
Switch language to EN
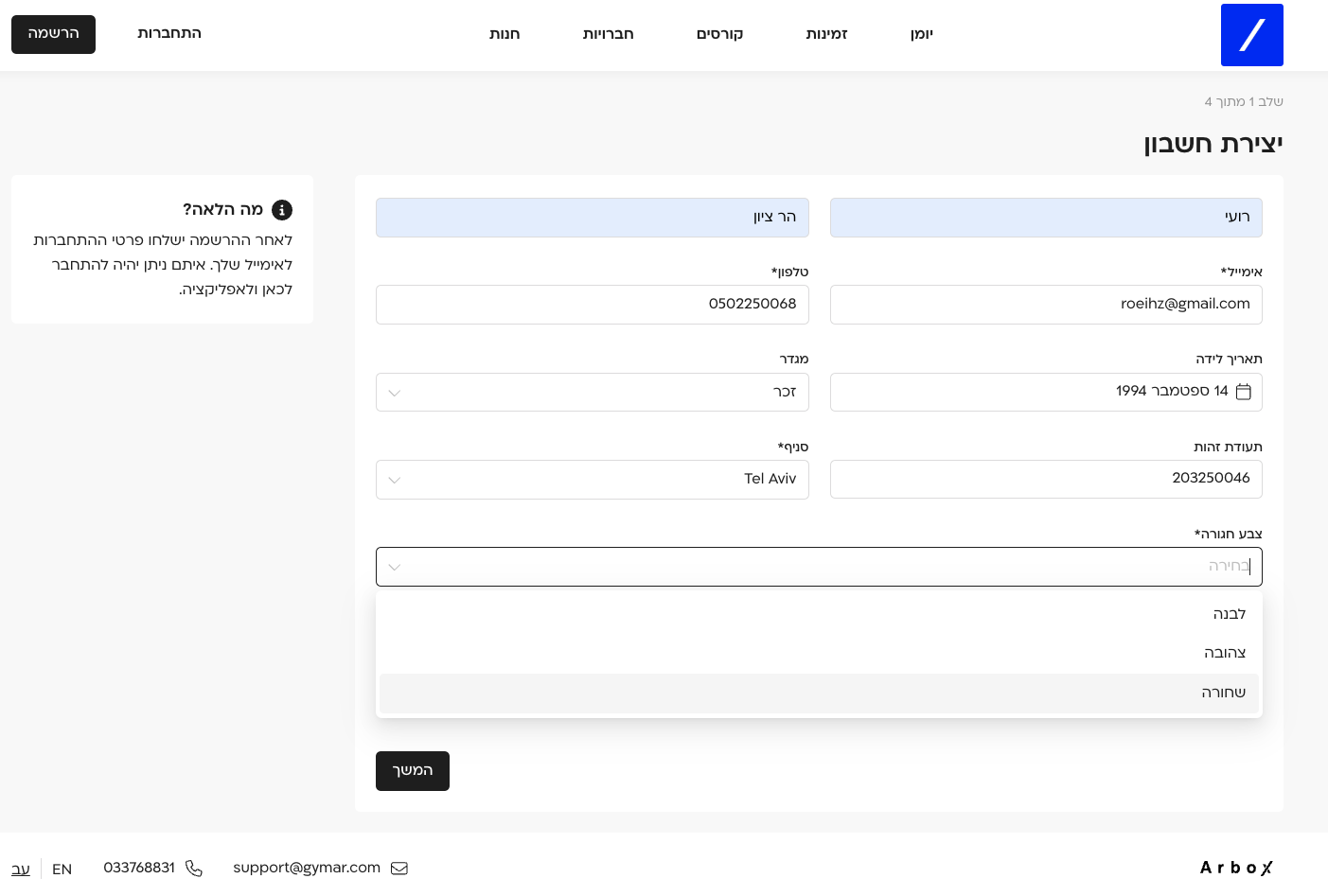[x=62, y=869]
